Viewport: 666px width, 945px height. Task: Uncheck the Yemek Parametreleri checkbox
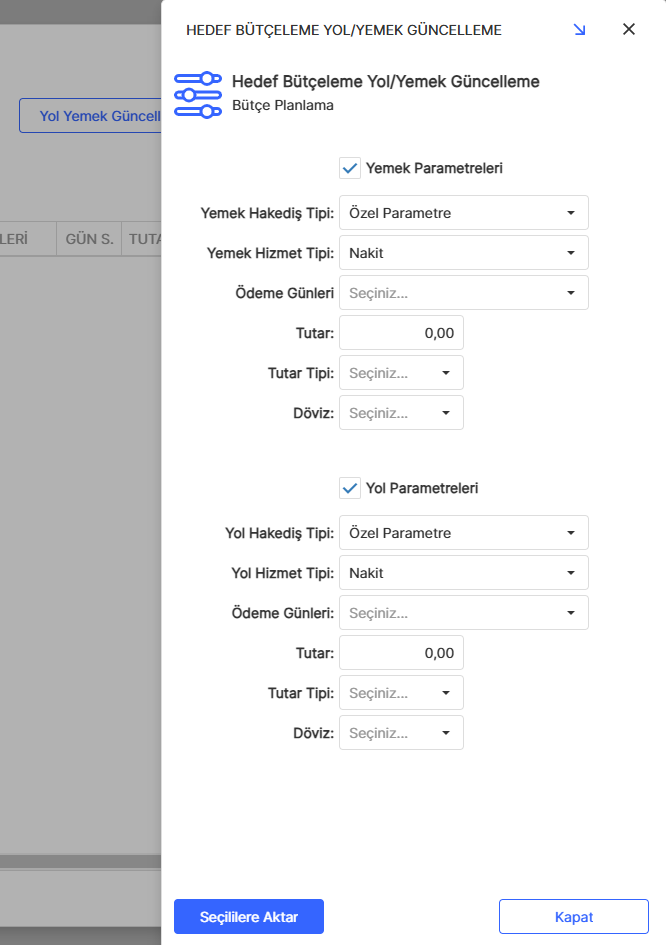pos(350,168)
